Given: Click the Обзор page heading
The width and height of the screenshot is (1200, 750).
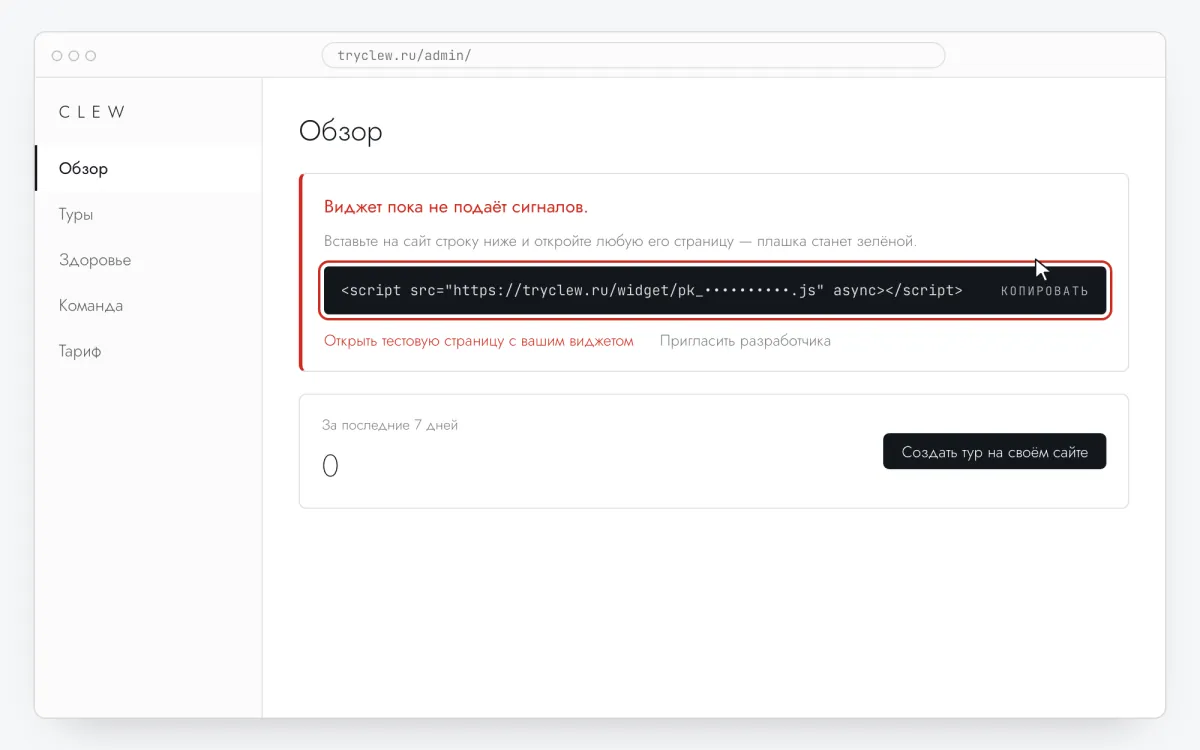Looking at the screenshot, I should pyautogui.click(x=341, y=132).
